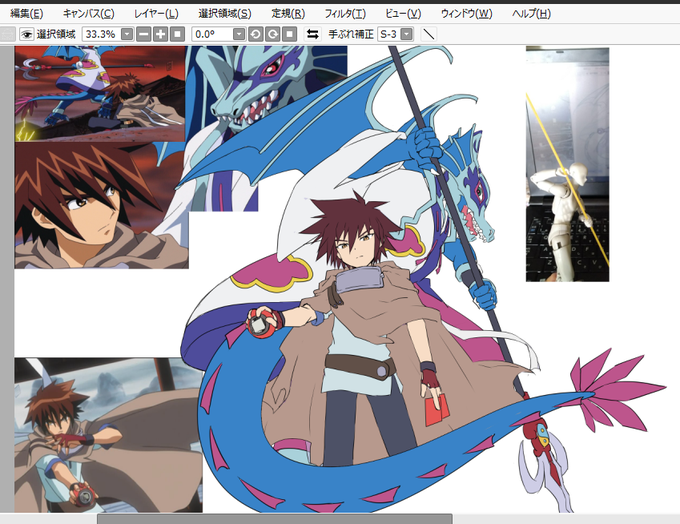Expand the 手ぶれ補正 S-3 stabilizer dropdown
680x524 pixels.
(406, 34)
